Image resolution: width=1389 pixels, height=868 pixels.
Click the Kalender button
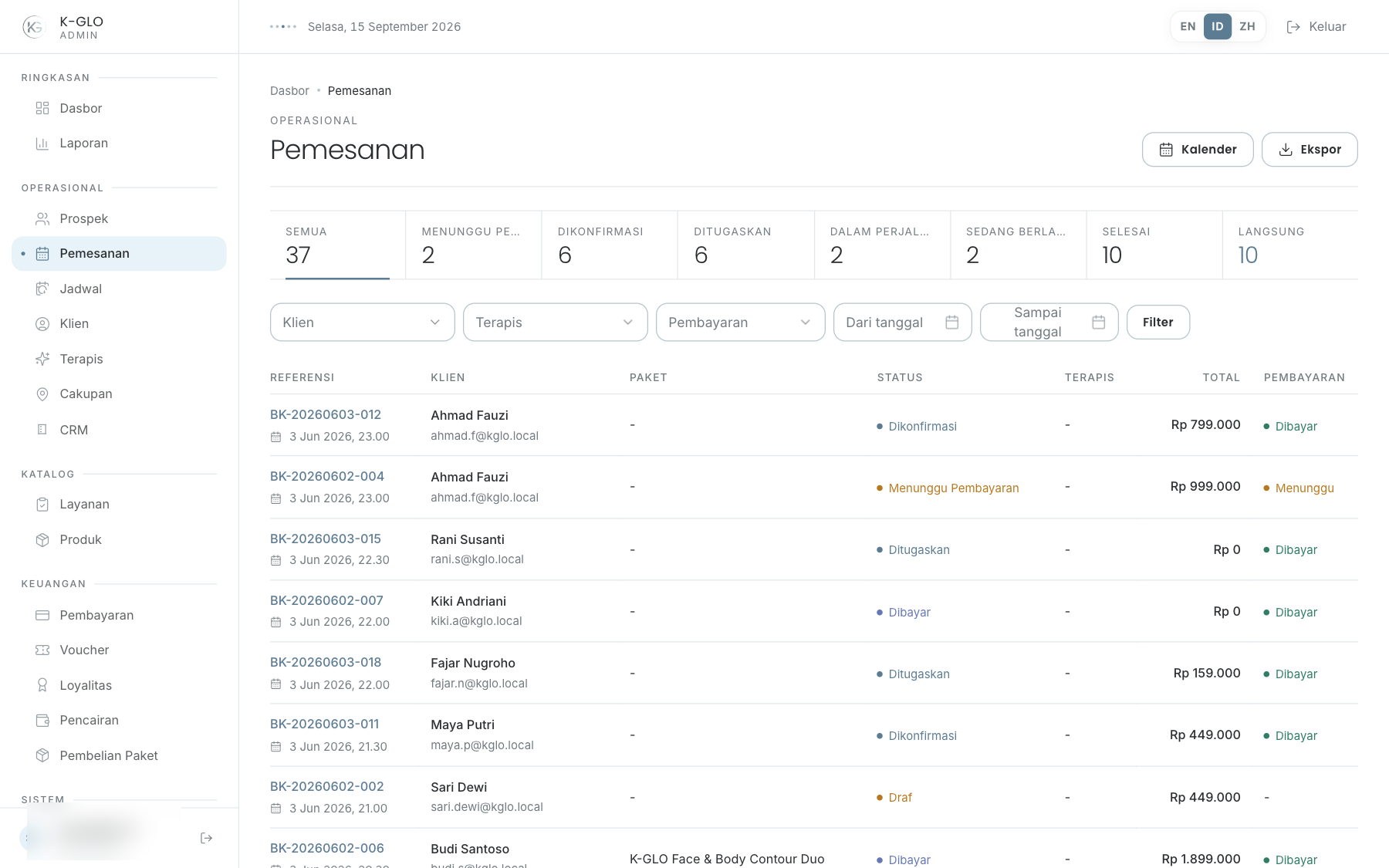(x=1198, y=149)
